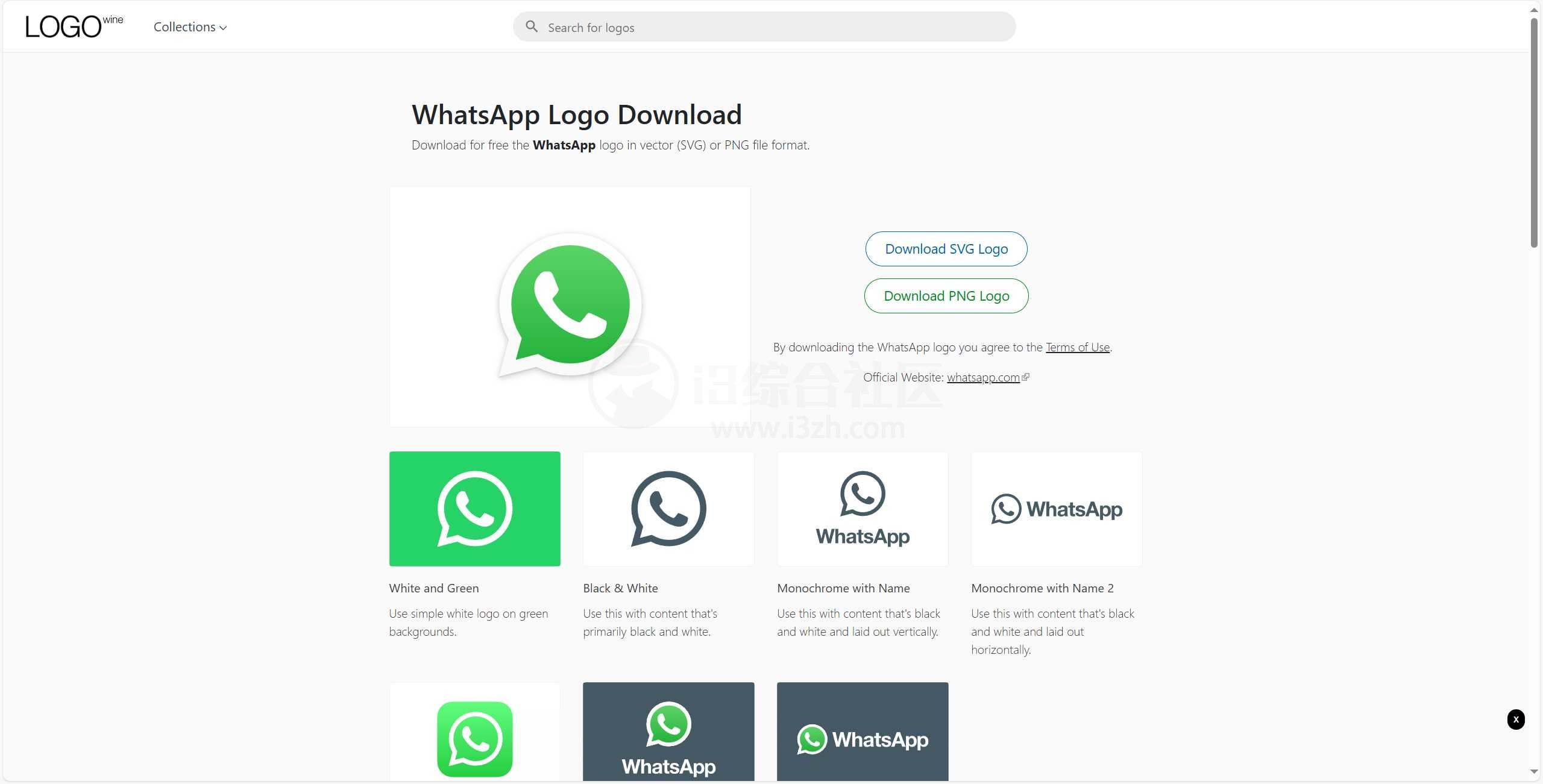Expand the Collections navigation menu
Image resolution: width=1543 pixels, height=784 pixels.
pos(190,26)
